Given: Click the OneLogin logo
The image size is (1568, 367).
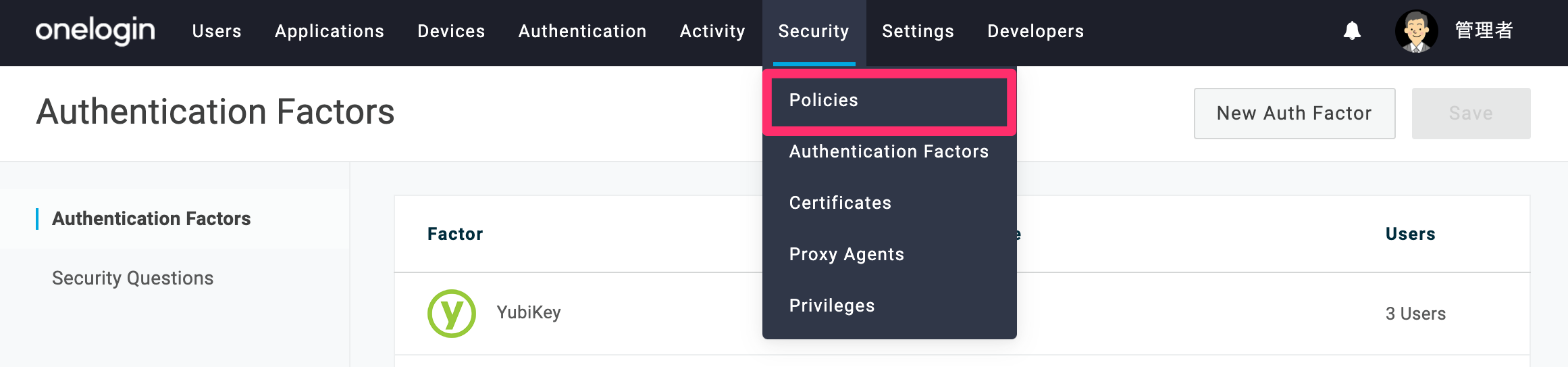Looking at the screenshot, I should [x=95, y=31].
